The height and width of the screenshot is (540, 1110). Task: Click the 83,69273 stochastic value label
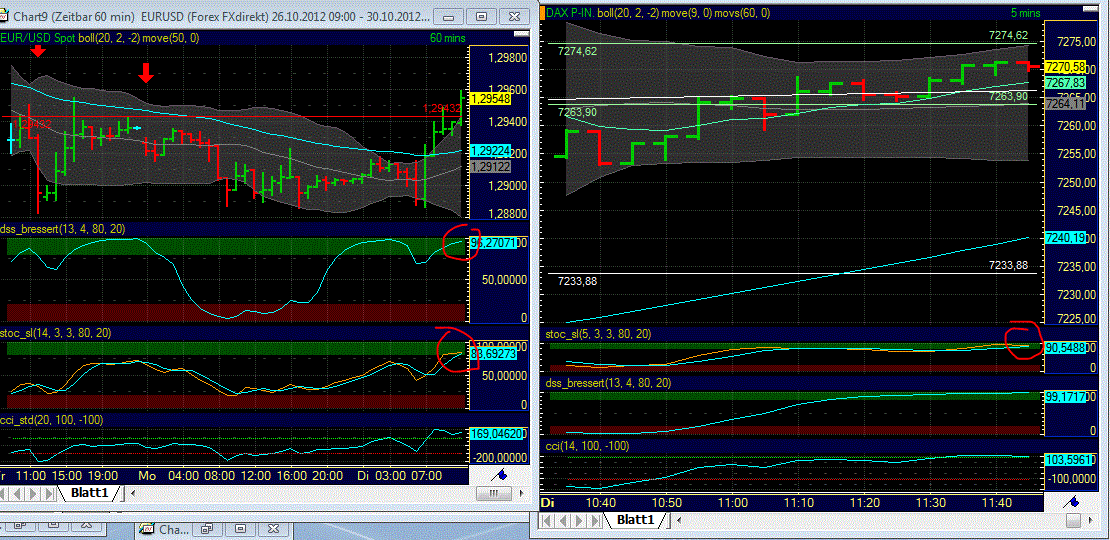(493, 352)
